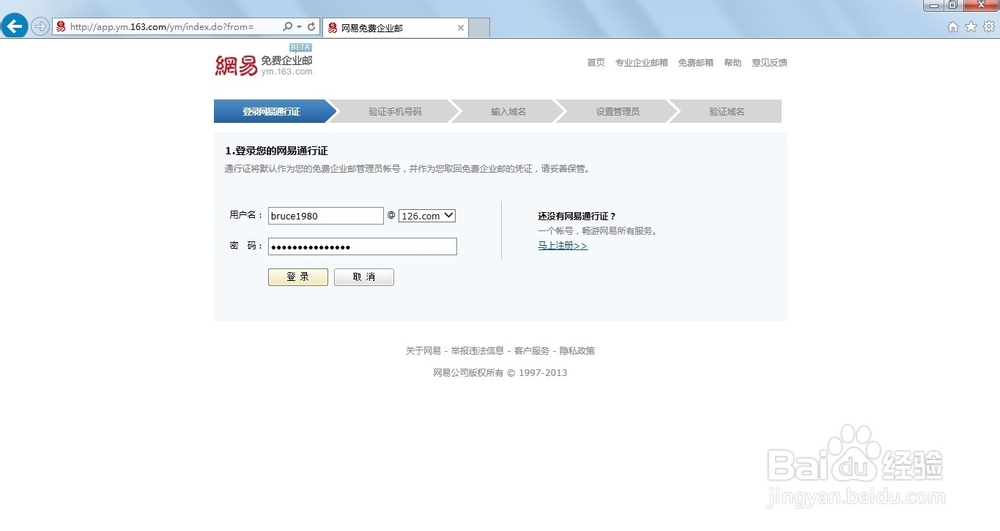The height and width of the screenshot is (531, 1000).
Task: Open the 意见反馈 navigation link
Action: tap(769, 62)
